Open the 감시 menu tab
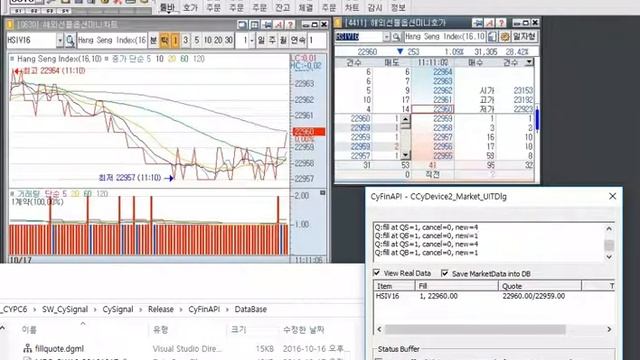This screenshot has width=640, height=360. click(375, 7)
